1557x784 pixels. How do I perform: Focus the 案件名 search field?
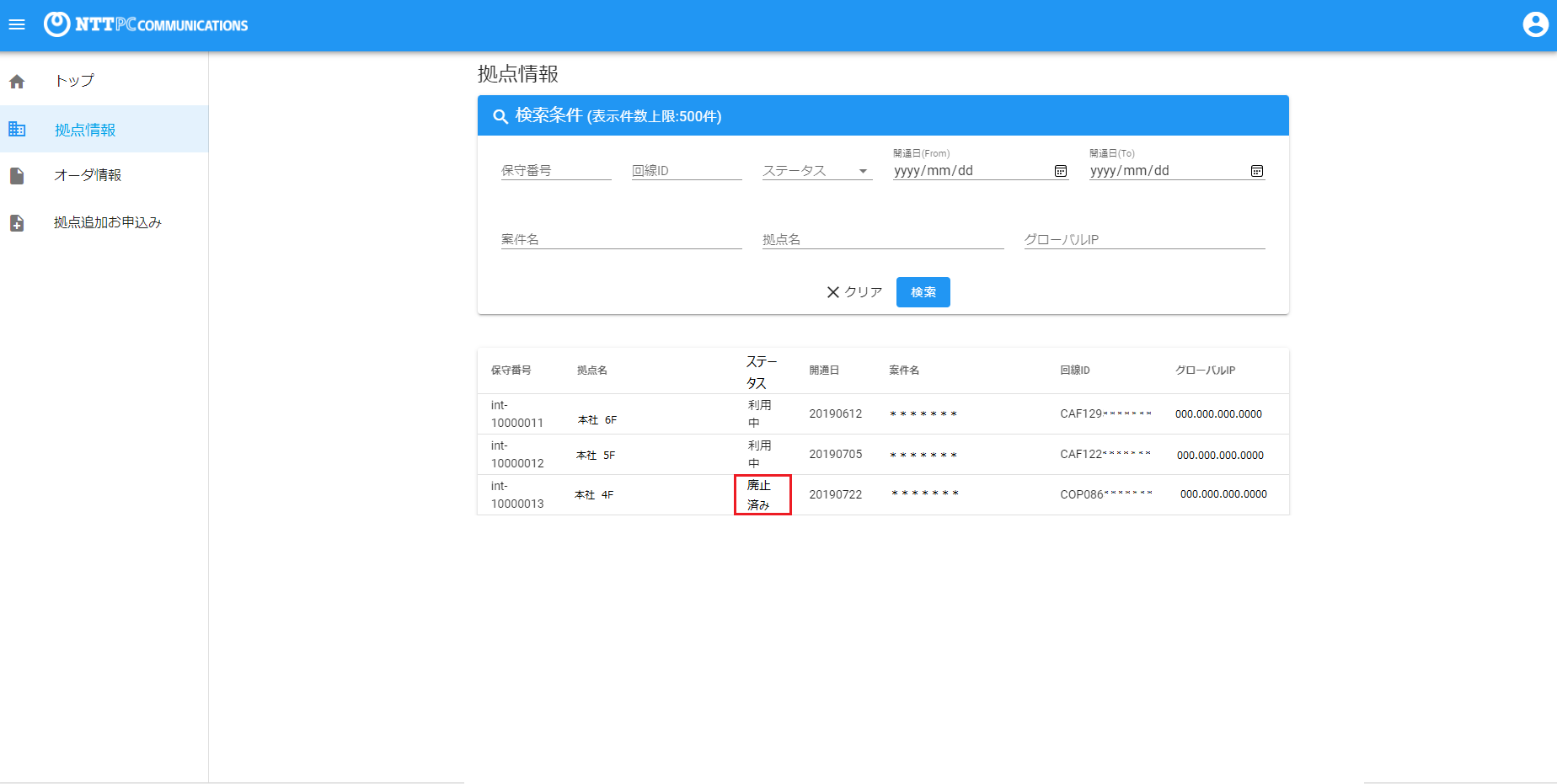pos(622,239)
